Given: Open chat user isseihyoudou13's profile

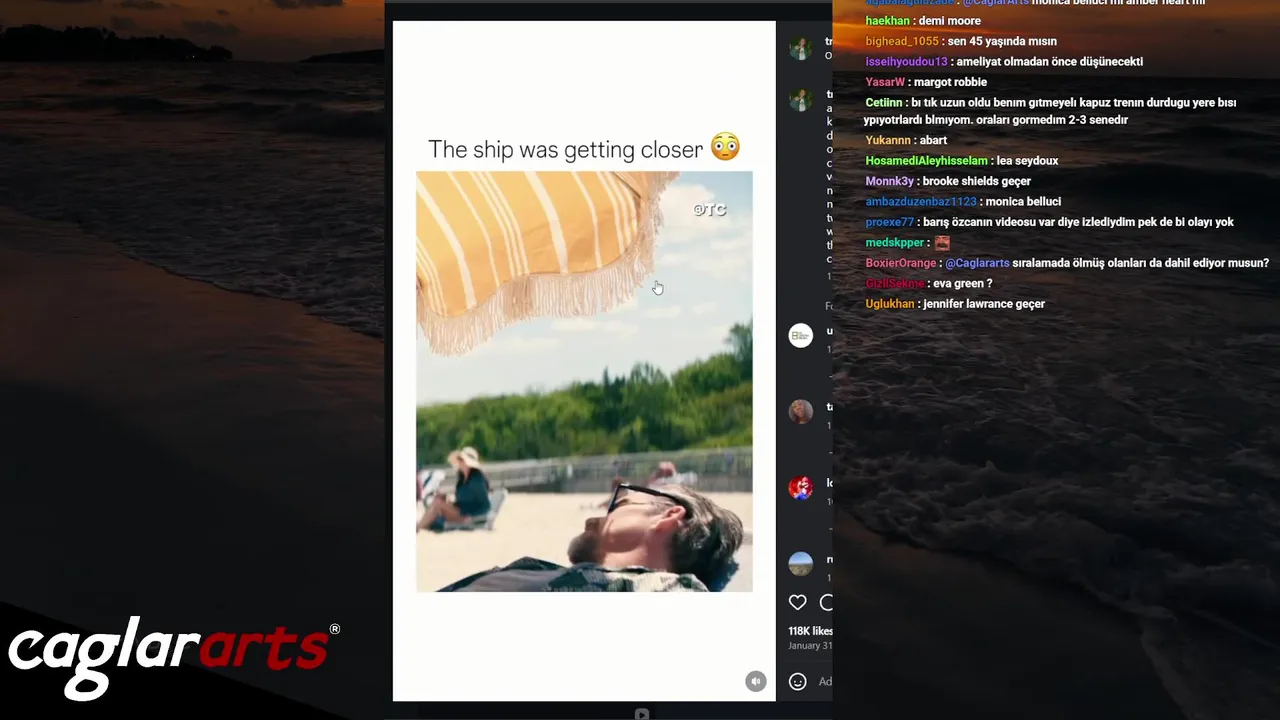Looking at the screenshot, I should click(906, 62).
